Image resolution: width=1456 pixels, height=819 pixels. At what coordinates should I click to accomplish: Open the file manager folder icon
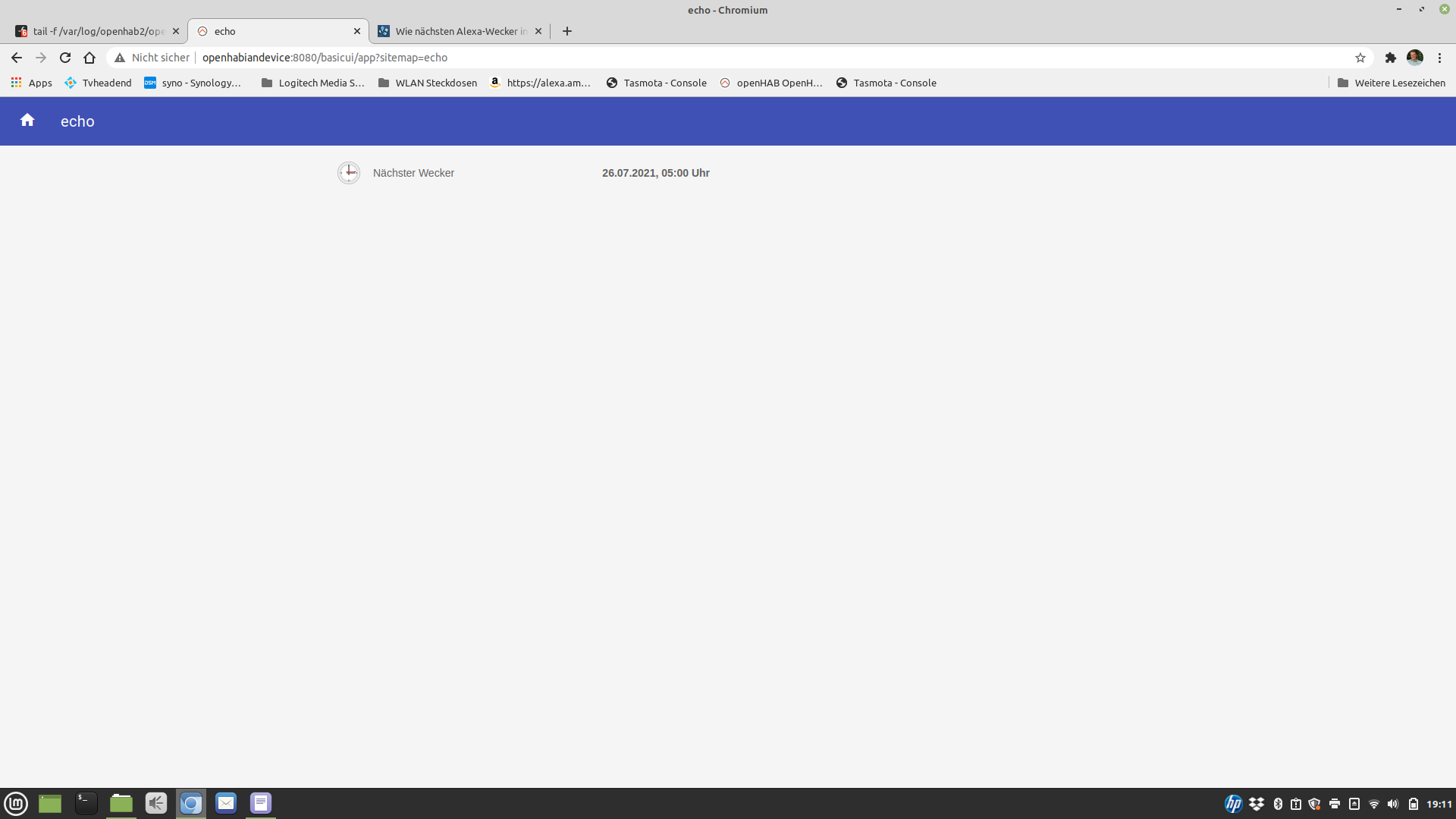(x=121, y=803)
